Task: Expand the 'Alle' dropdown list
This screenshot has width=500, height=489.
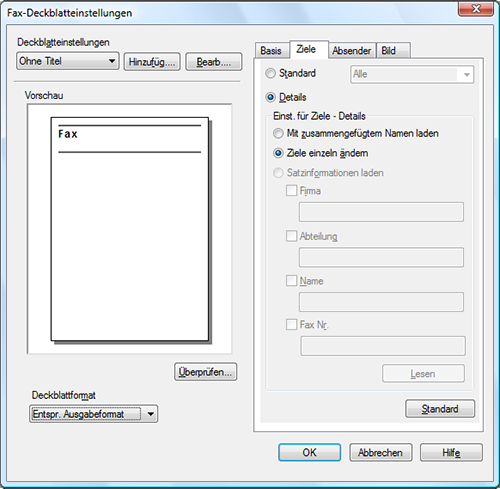Action: [x=412, y=74]
